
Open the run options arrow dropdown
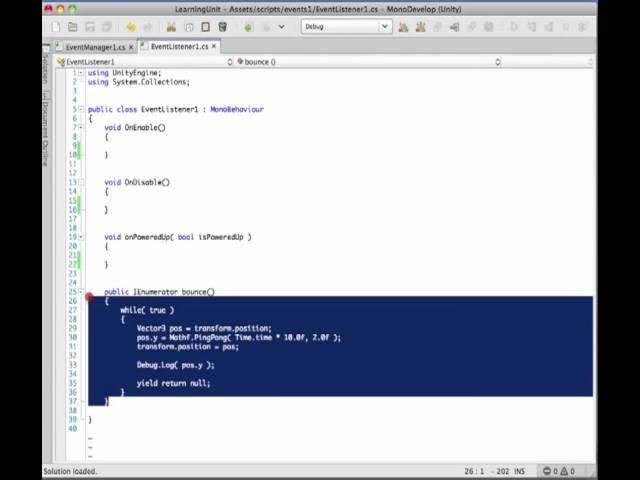[x=282, y=27]
